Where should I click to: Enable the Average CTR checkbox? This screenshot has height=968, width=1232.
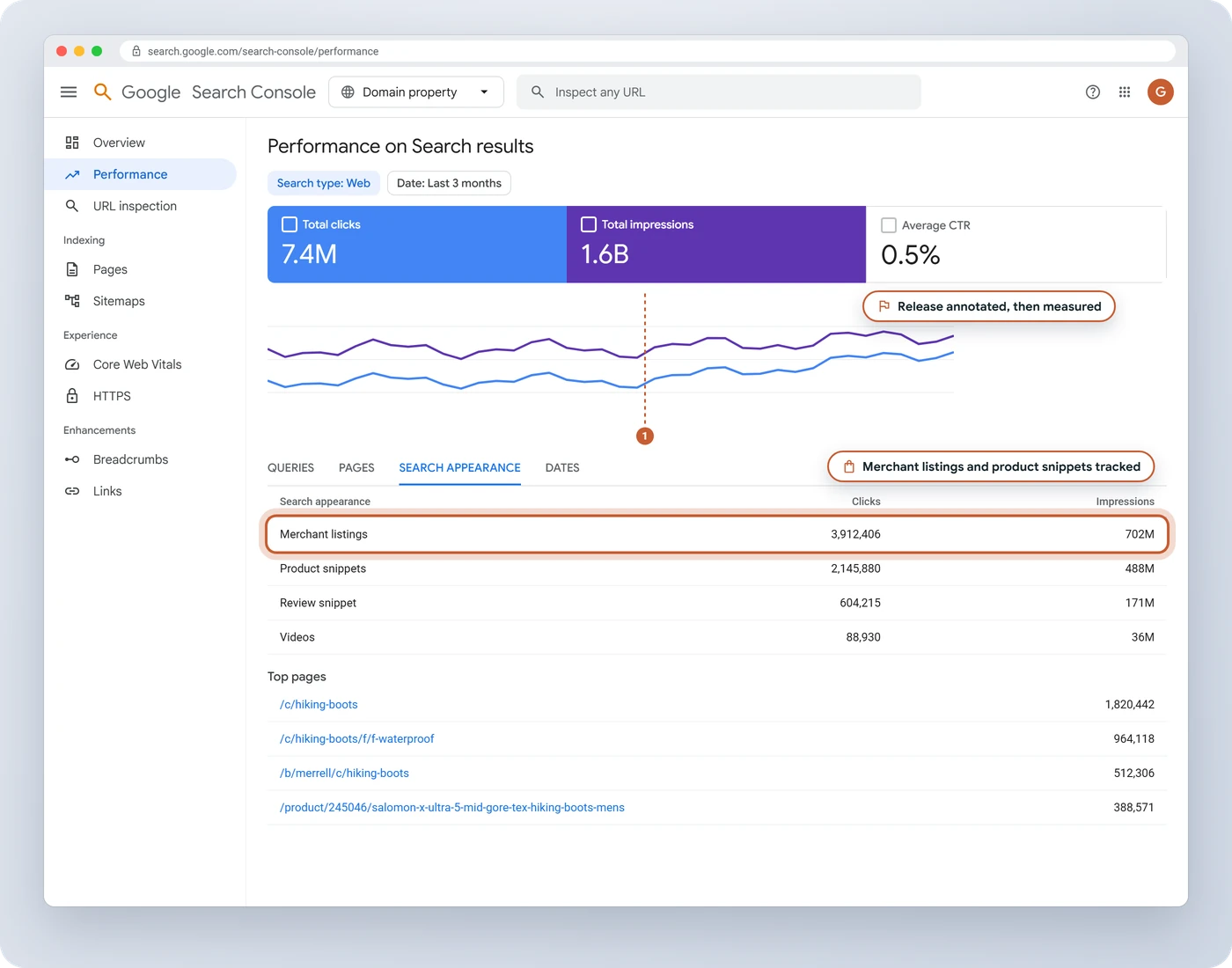click(889, 225)
